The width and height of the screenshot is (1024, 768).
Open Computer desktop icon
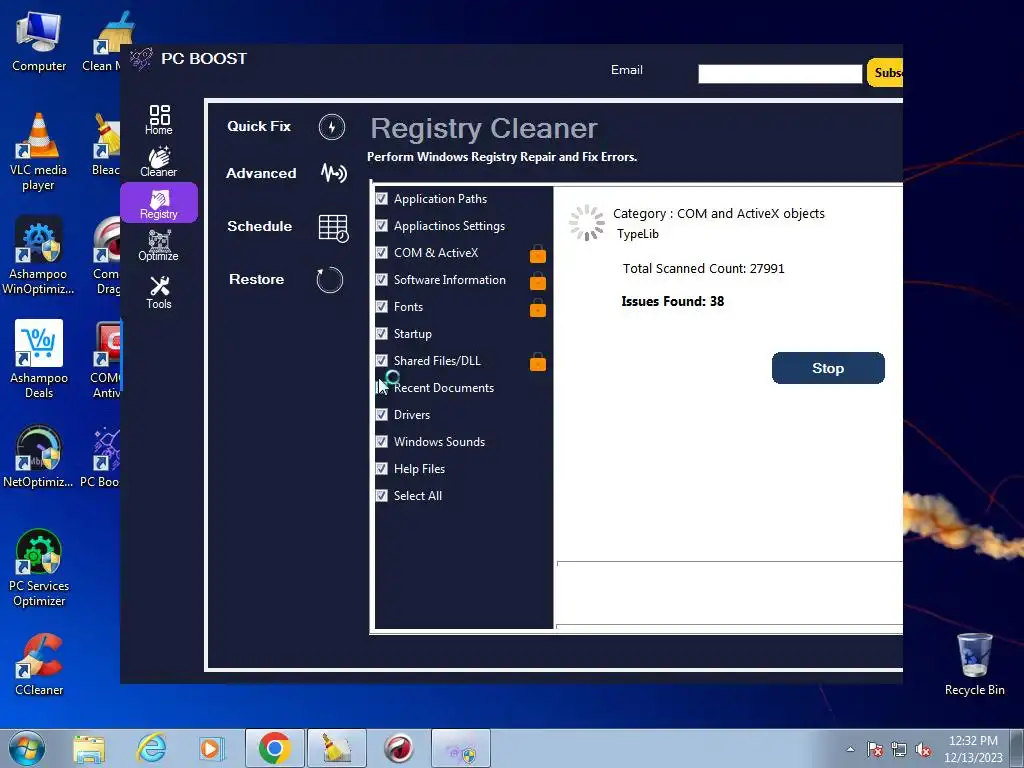39,42
